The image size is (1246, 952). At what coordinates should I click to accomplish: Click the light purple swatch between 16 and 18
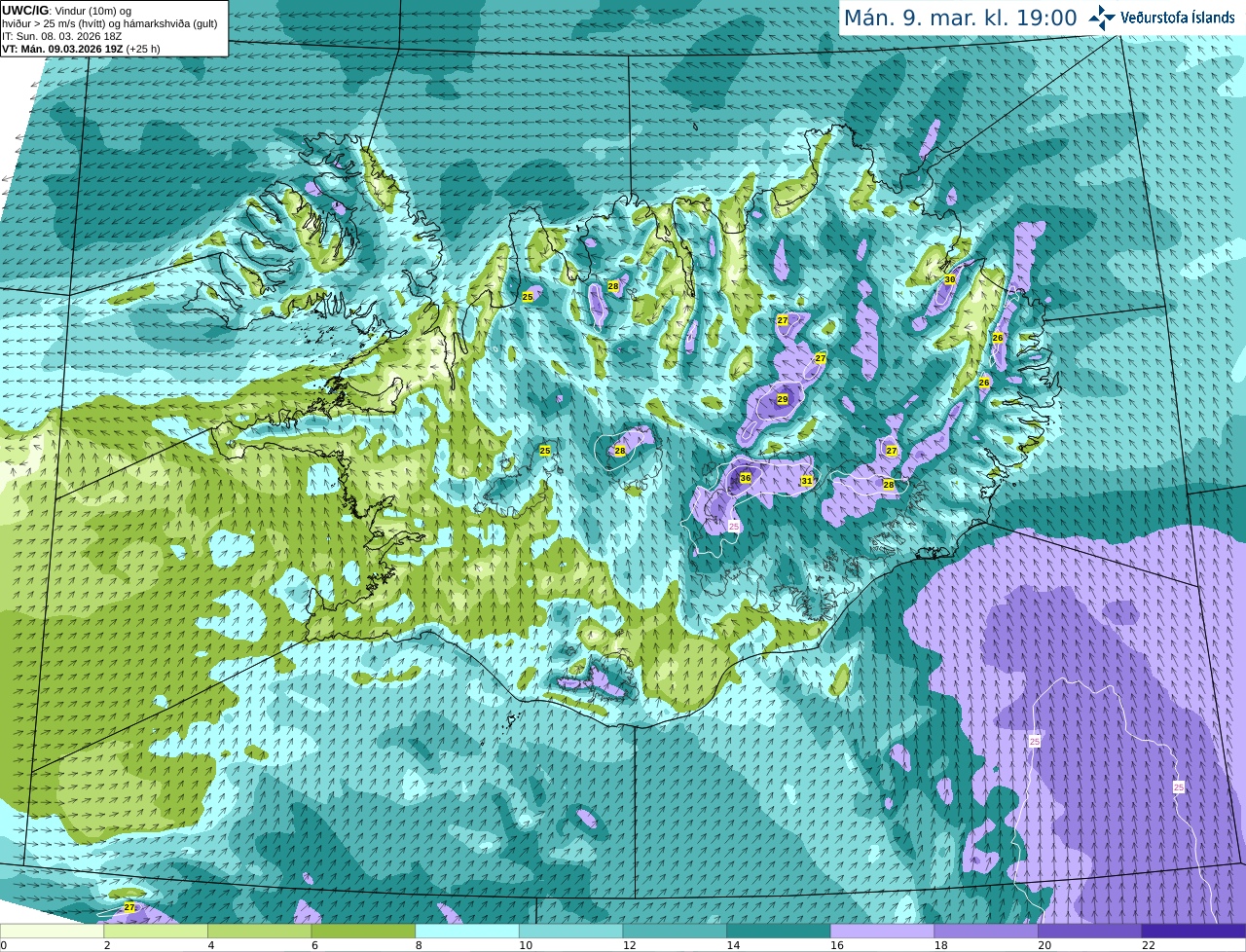882,932
